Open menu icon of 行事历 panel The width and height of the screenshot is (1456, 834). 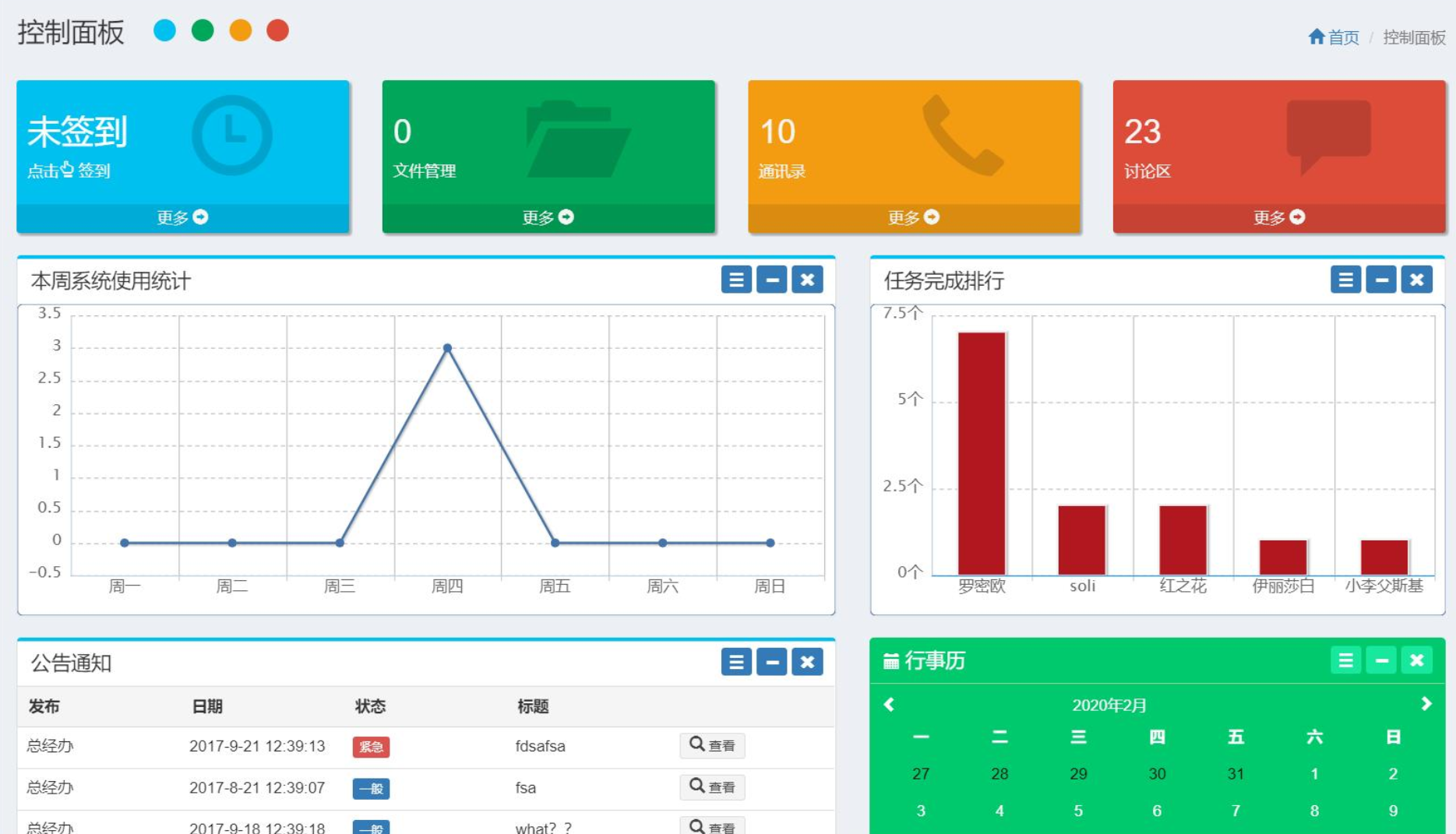[1345, 660]
